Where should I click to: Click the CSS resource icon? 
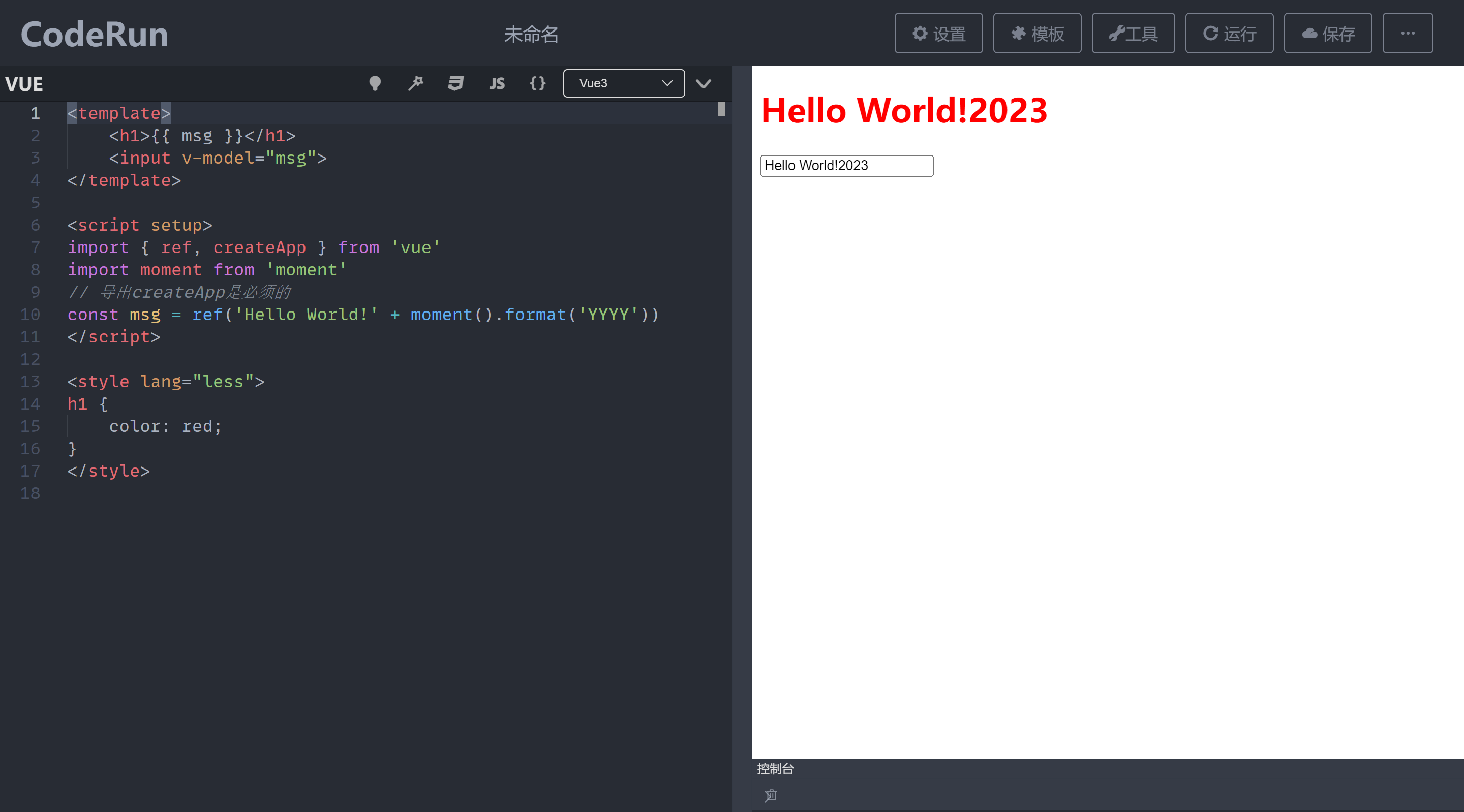[456, 83]
